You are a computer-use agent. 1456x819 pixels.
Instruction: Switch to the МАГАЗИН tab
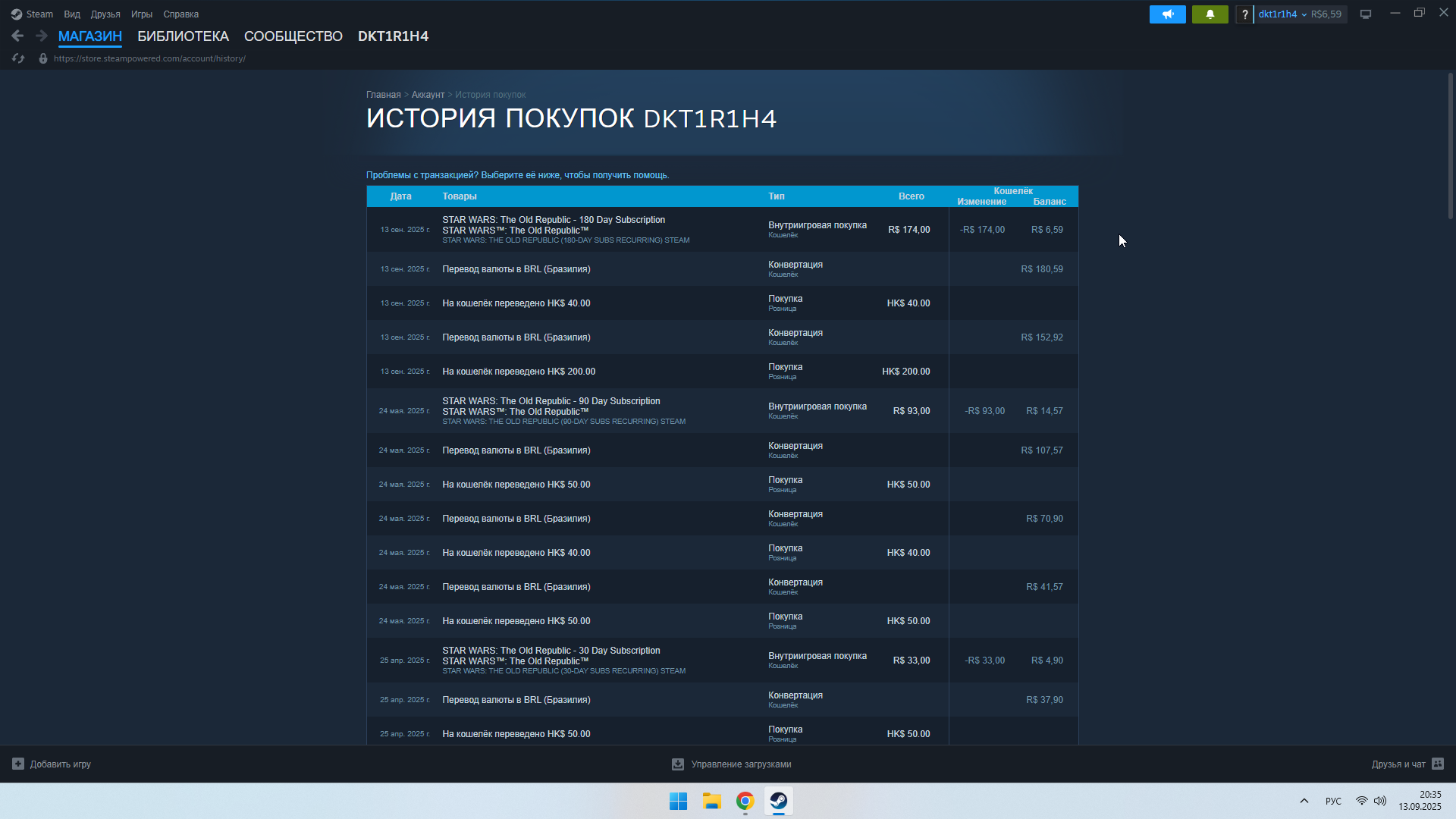point(90,36)
